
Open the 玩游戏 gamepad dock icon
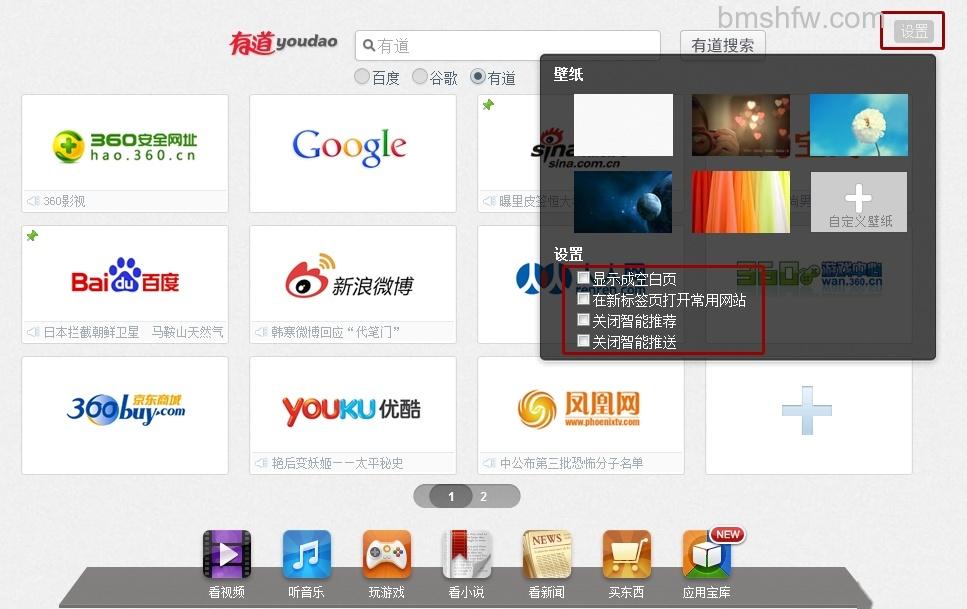coord(387,555)
